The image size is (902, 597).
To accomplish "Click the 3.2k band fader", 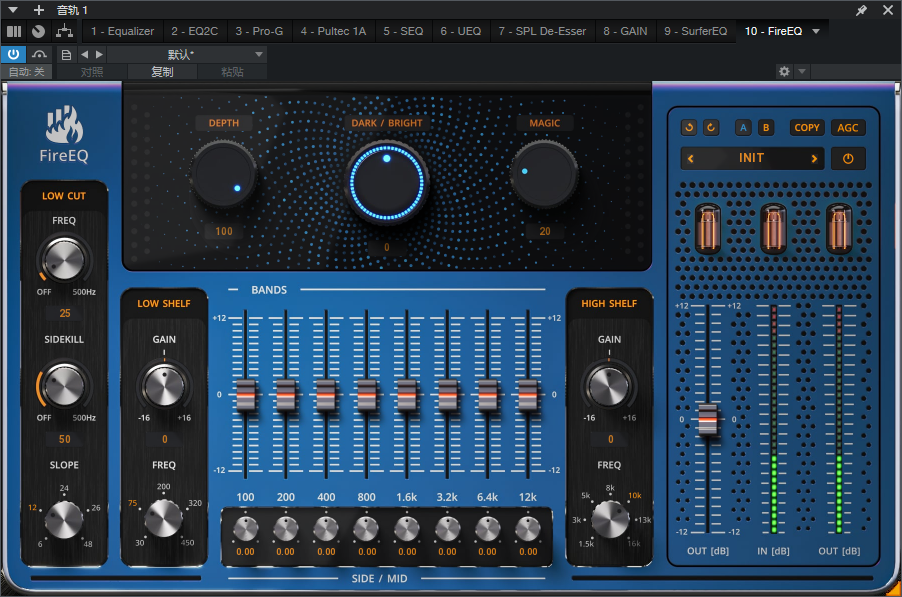I will (x=447, y=395).
